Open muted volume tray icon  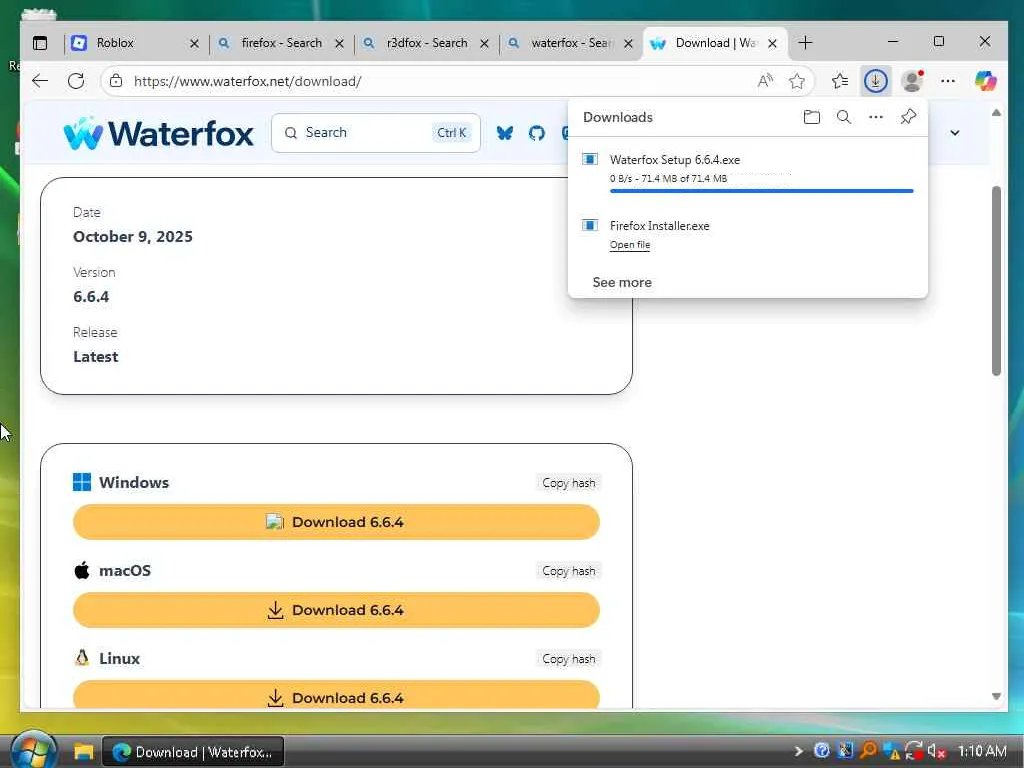tap(936, 752)
